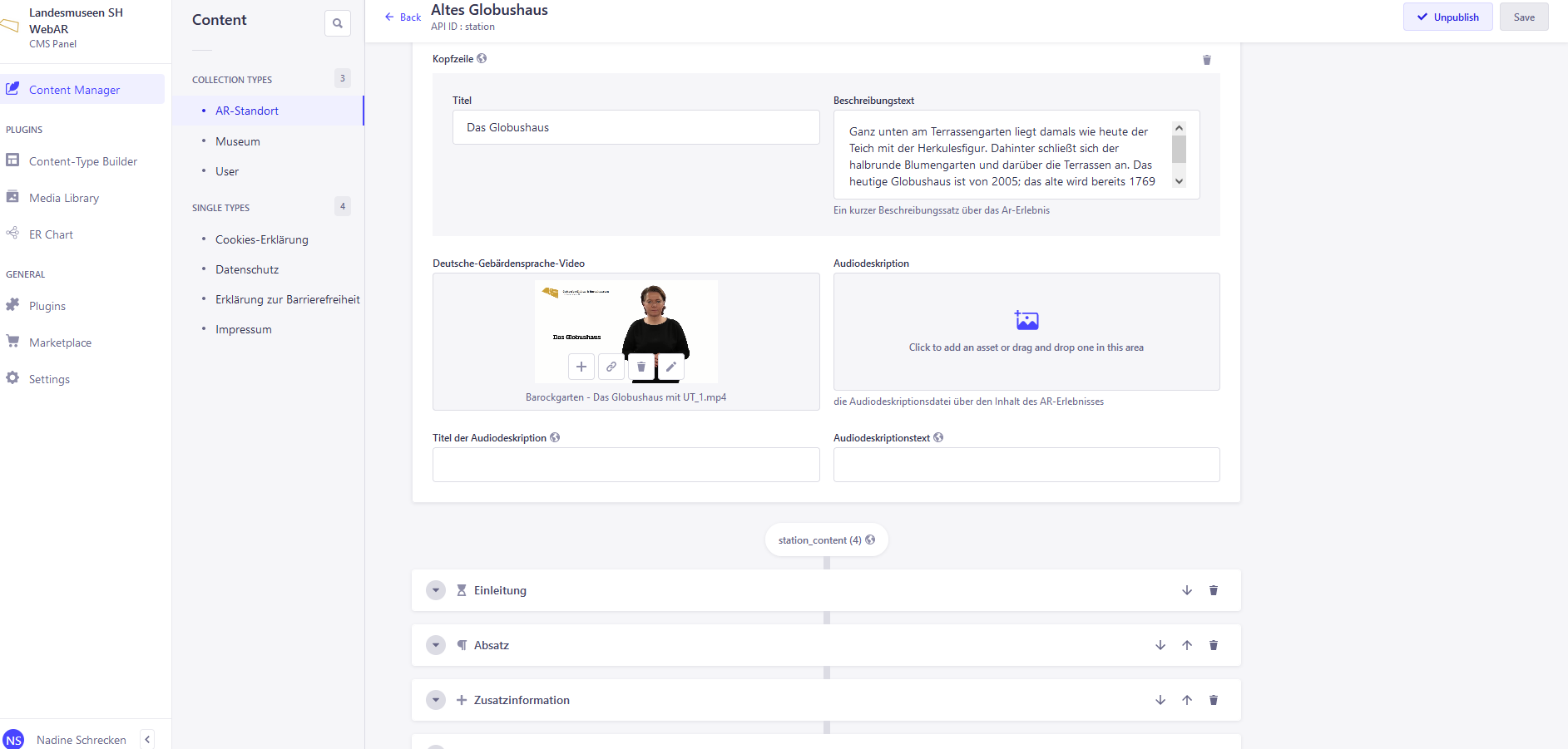
Task: Click the Einleitung hourglass icon
Action: 462,590
